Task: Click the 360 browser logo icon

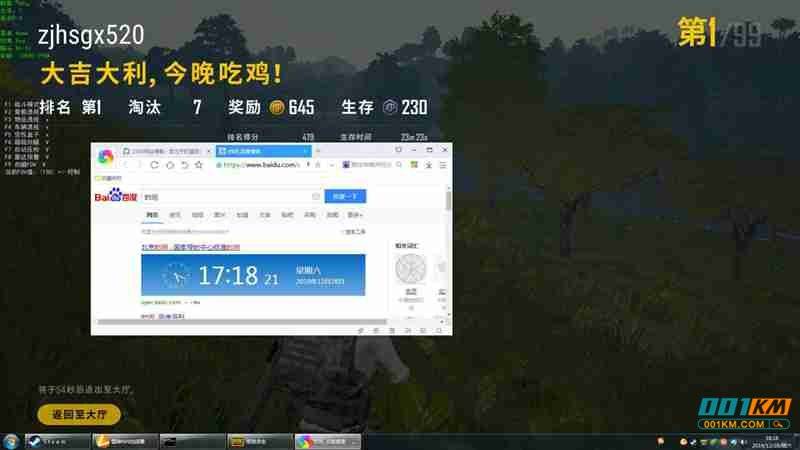Action: click(x=106, y=157)
